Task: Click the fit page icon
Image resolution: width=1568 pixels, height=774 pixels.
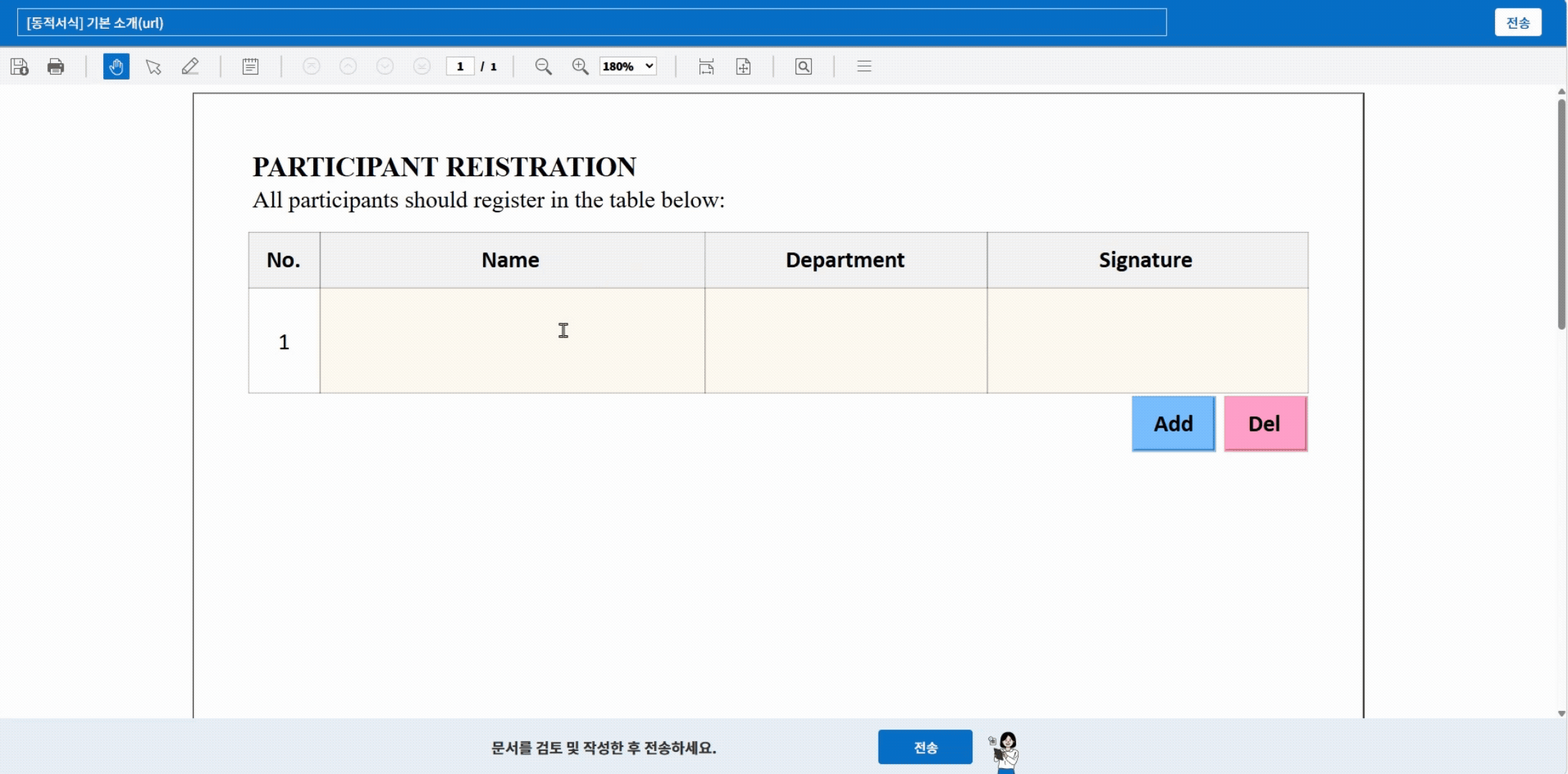Action: click(x=743, y=67)
